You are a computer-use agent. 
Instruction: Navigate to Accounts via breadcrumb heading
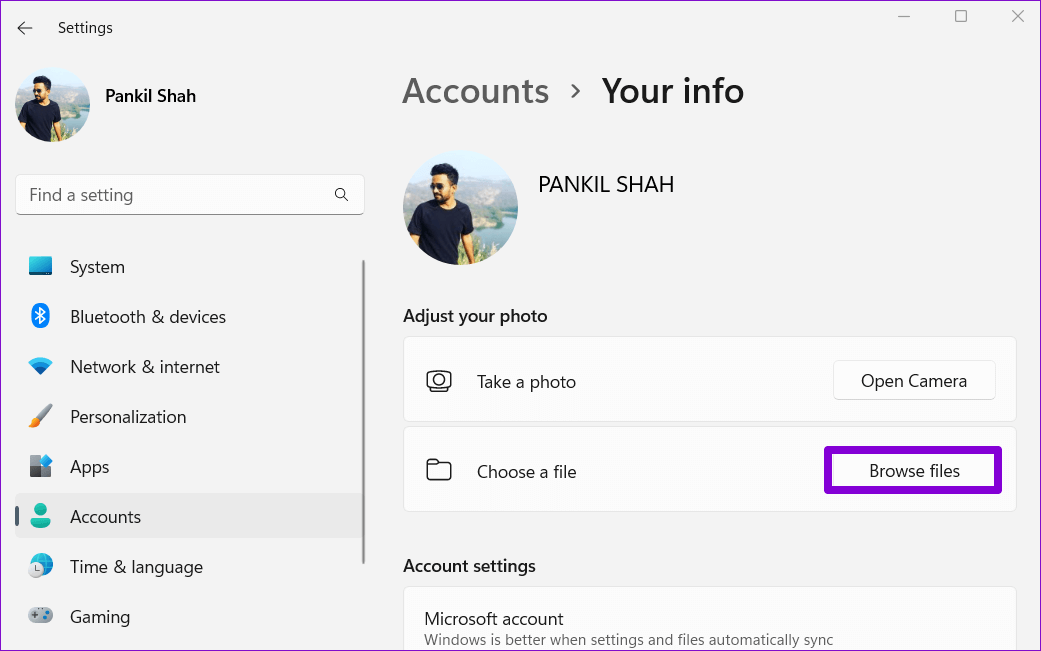pos(475,92)
